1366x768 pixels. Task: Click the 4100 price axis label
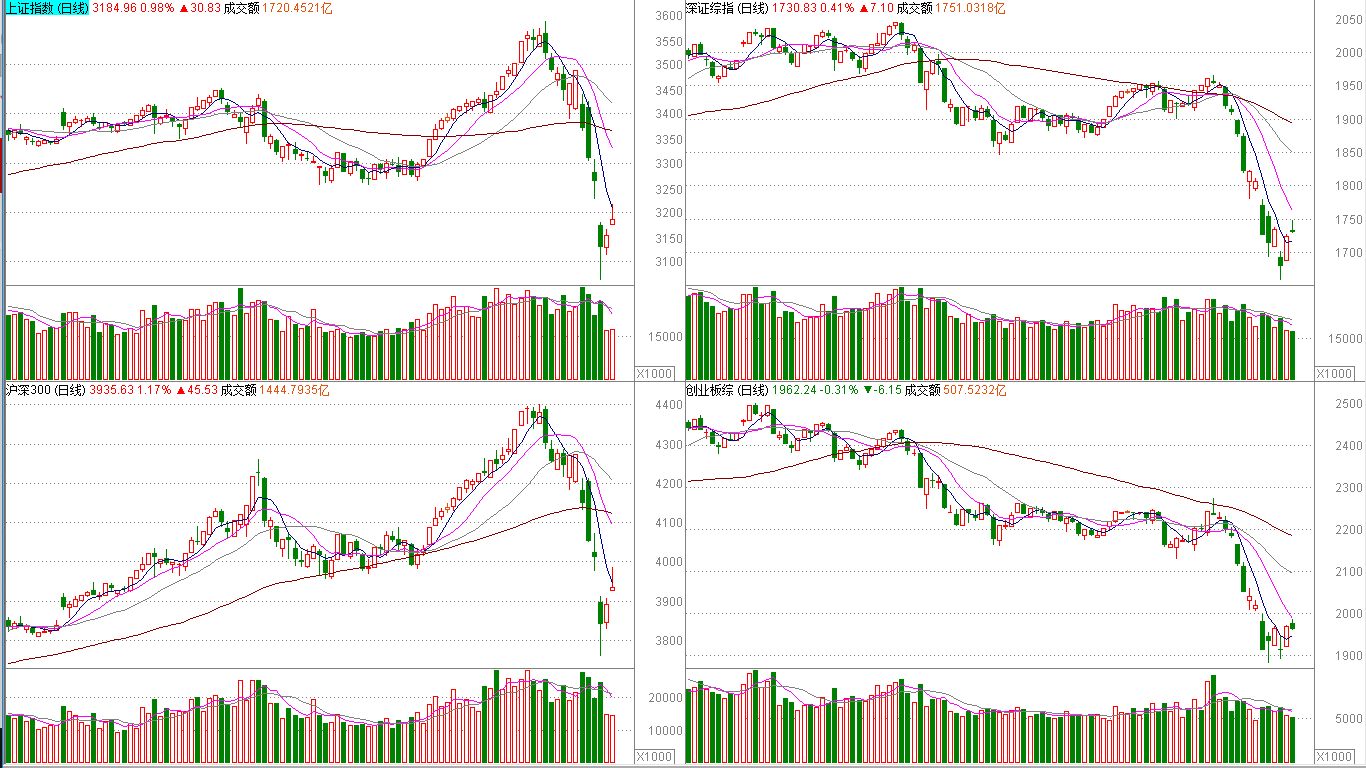pos(669,524)
